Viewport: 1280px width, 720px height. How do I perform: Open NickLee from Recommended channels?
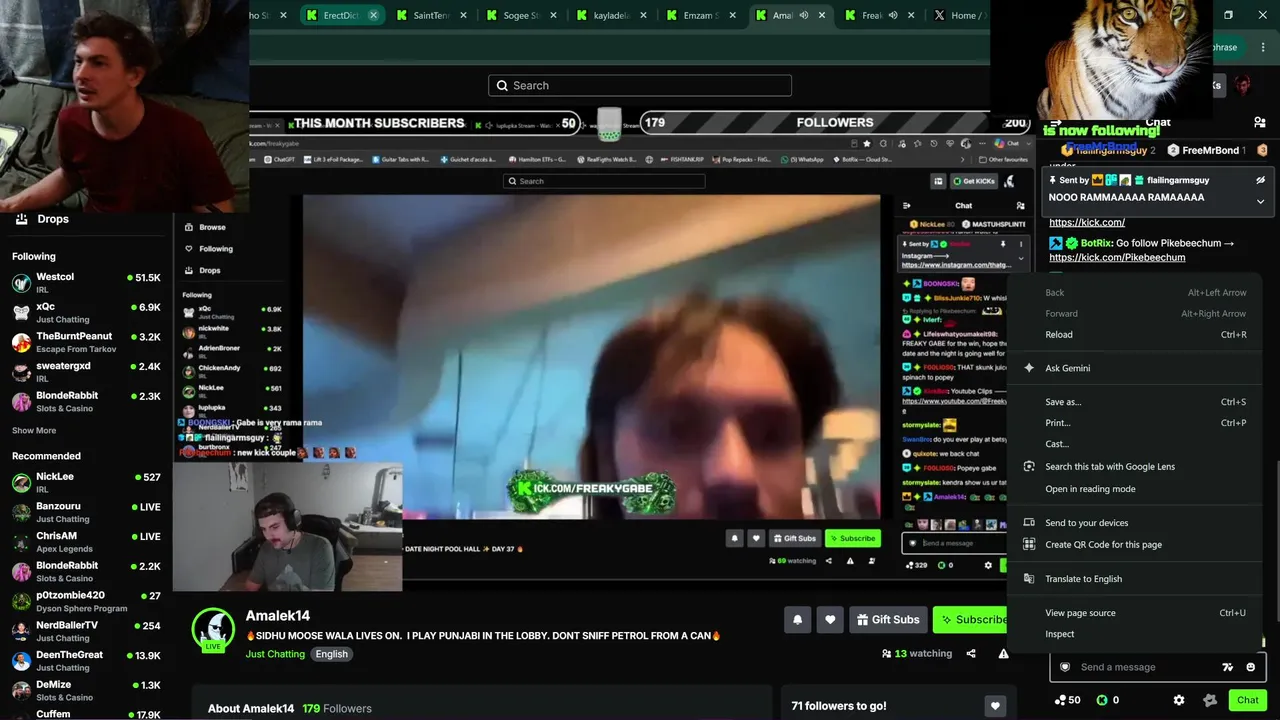coord(86,483)
